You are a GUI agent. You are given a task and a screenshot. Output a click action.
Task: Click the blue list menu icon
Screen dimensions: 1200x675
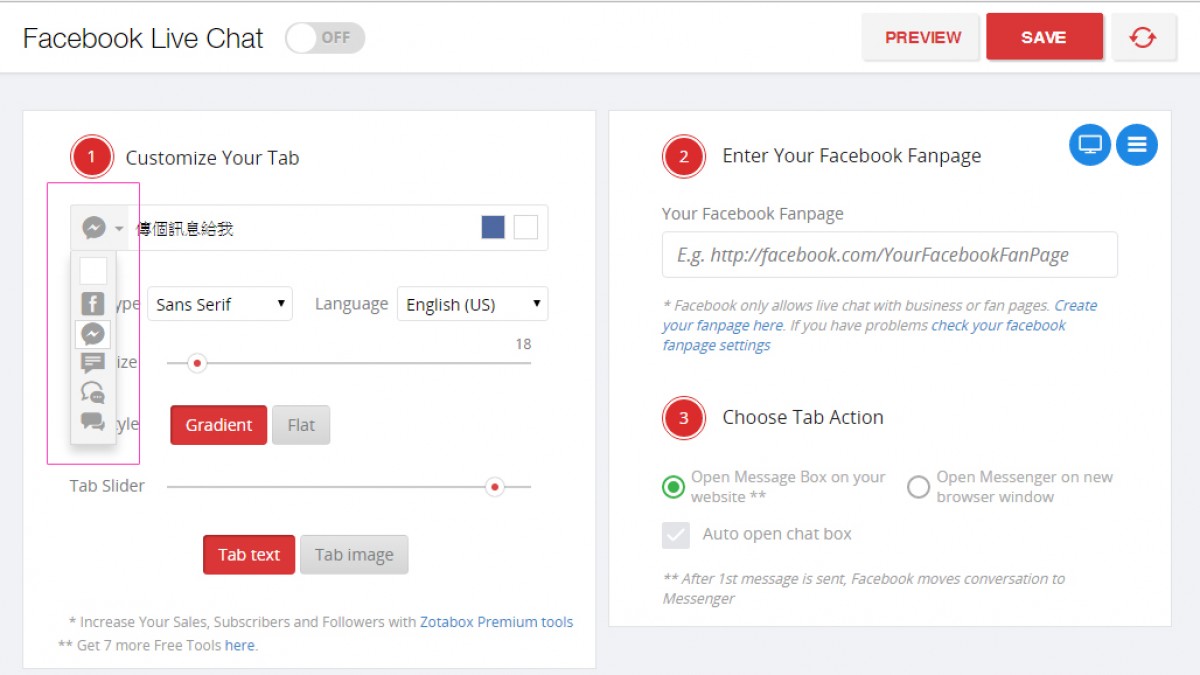pyautogui.click(x=1137, y=145)
